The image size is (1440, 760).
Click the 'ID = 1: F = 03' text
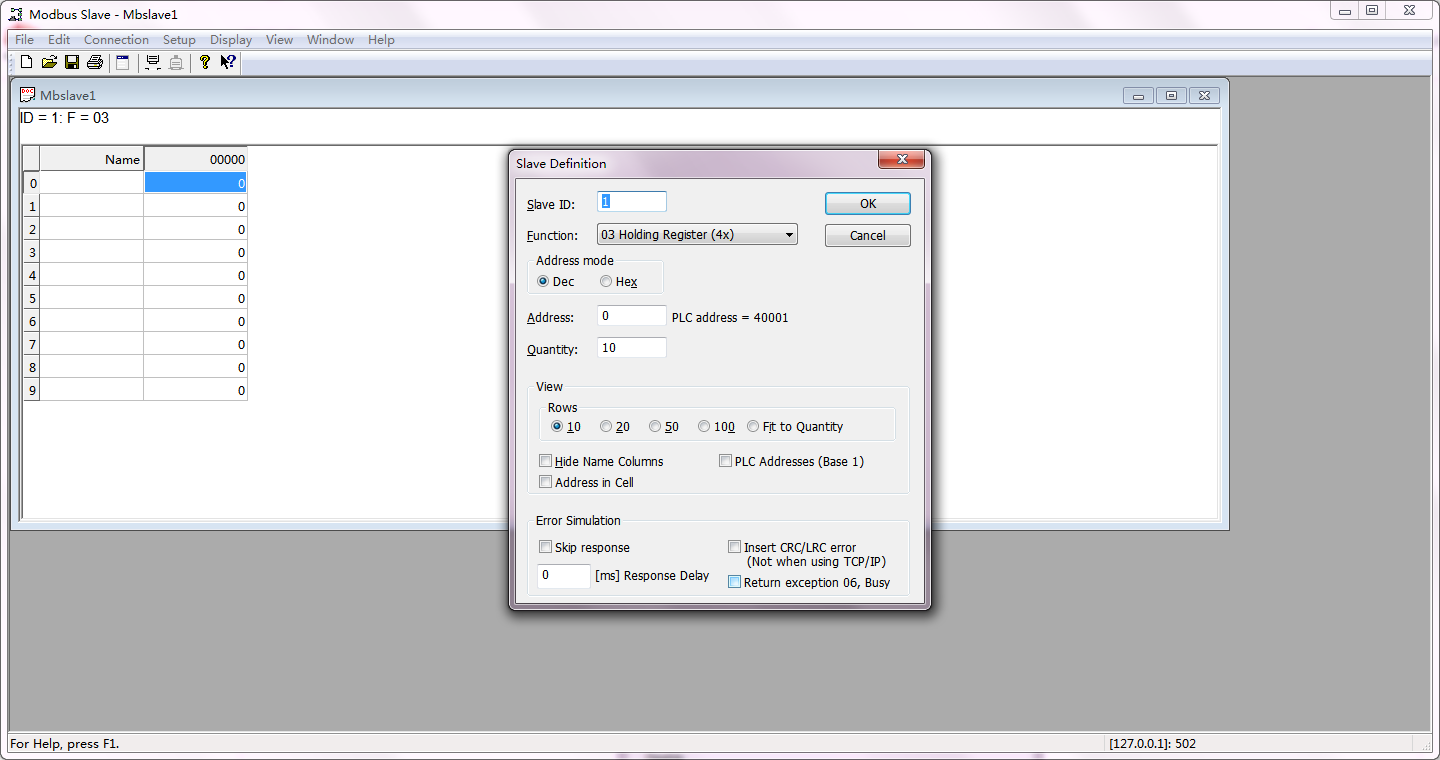65,118
